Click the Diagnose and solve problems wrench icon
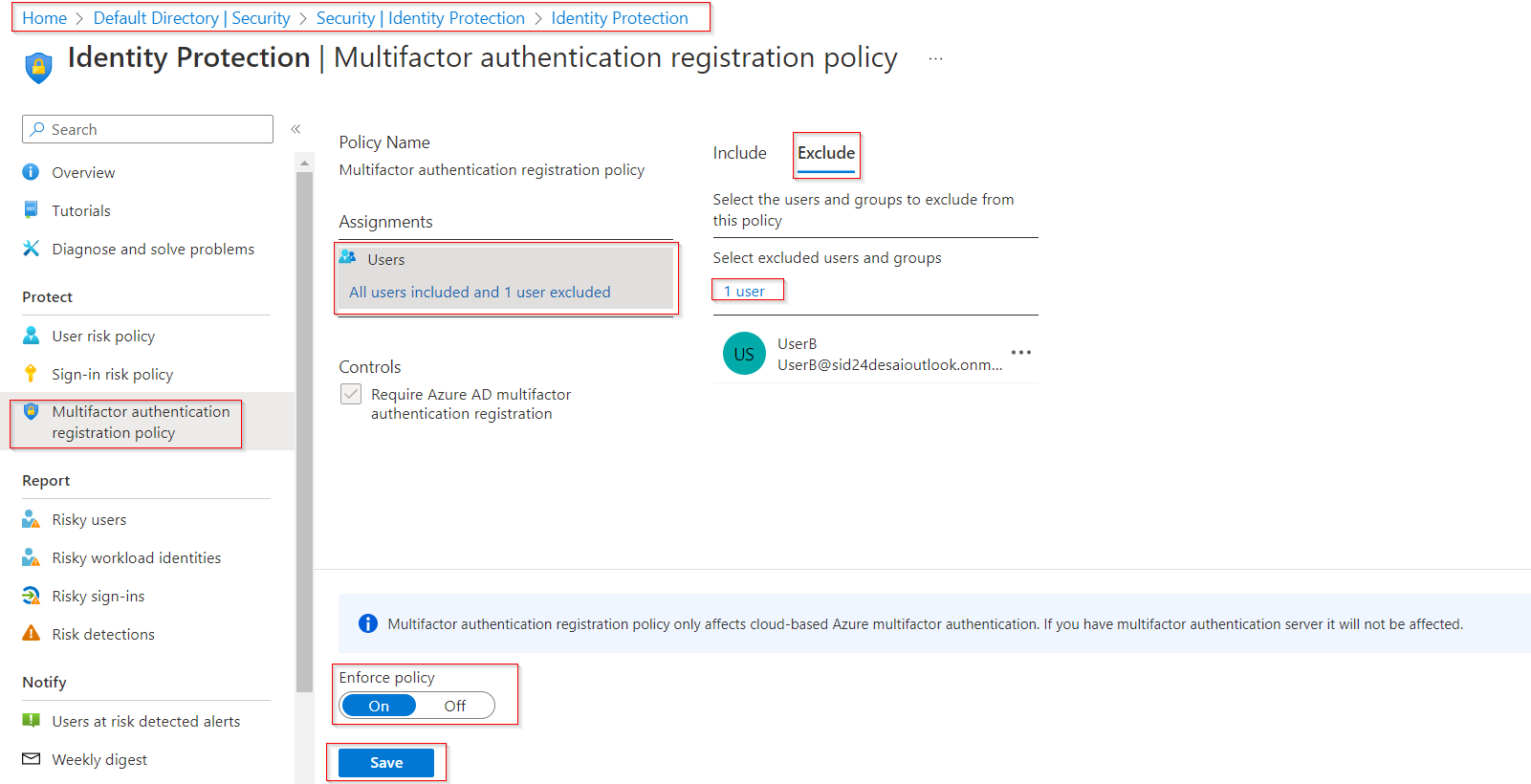 point(31,249)
